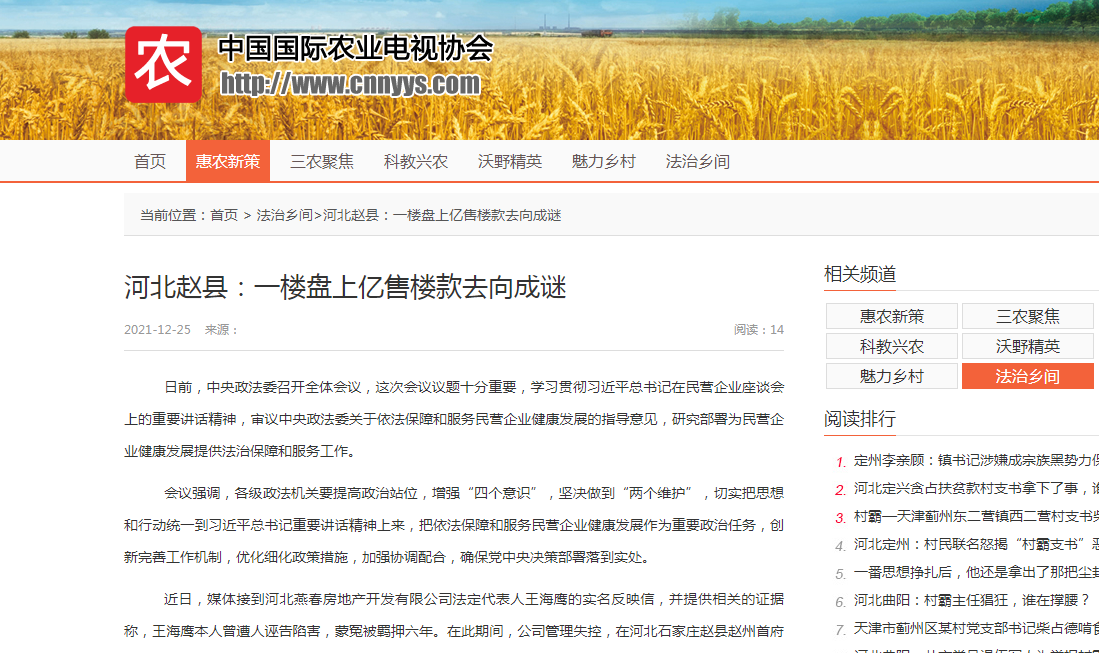
Task: Open the 三农聚焦 related channel button
Action: click(x=1028, y=316)
